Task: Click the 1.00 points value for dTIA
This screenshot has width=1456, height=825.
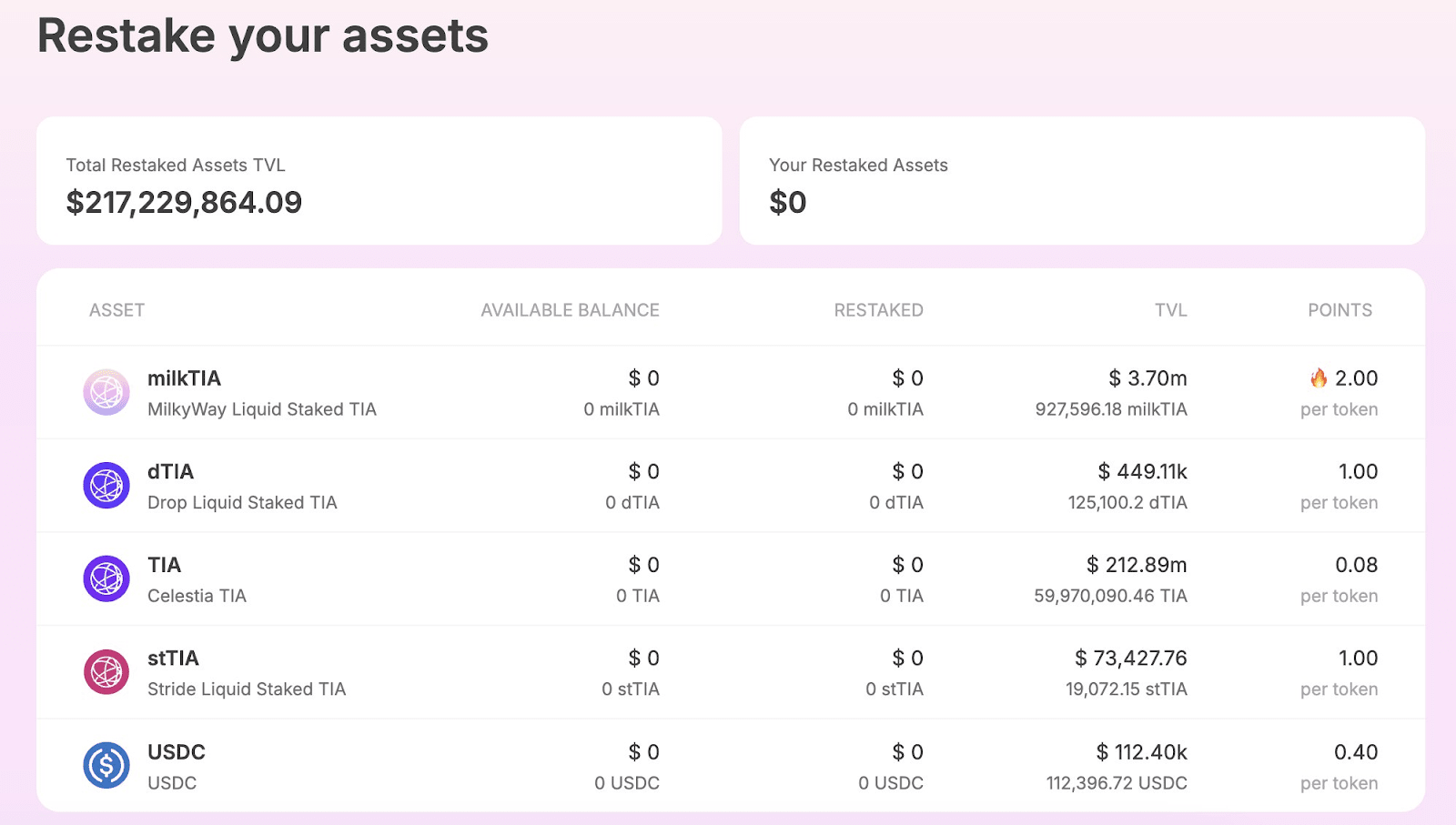Action: pos(1359,472)
